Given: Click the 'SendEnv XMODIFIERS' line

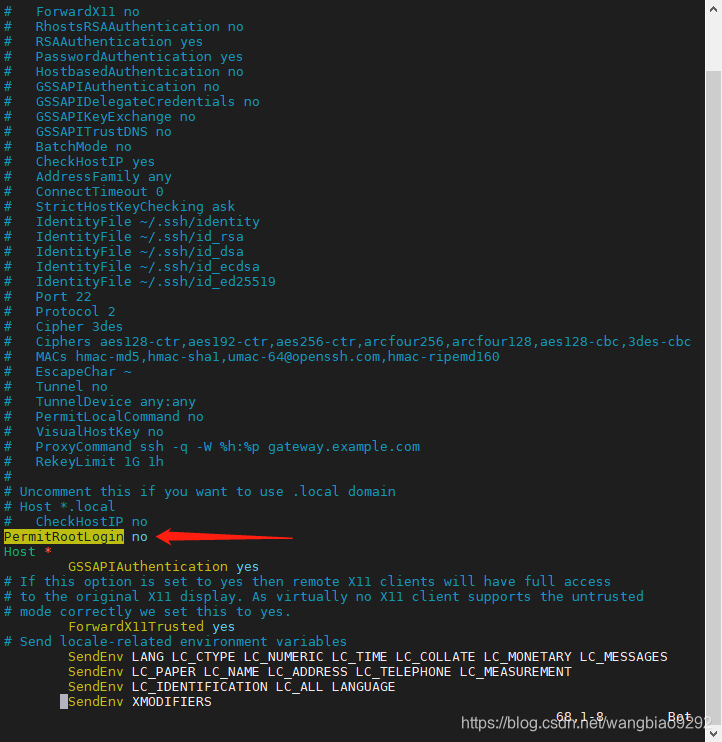Looking at the screenshot, I should point(140,702).
